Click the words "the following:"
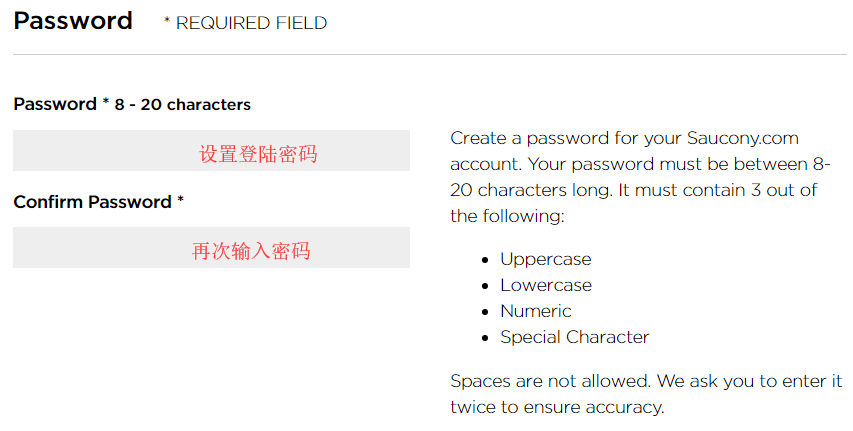The width and height of the screenshot is (853, 431). point(508,216)
